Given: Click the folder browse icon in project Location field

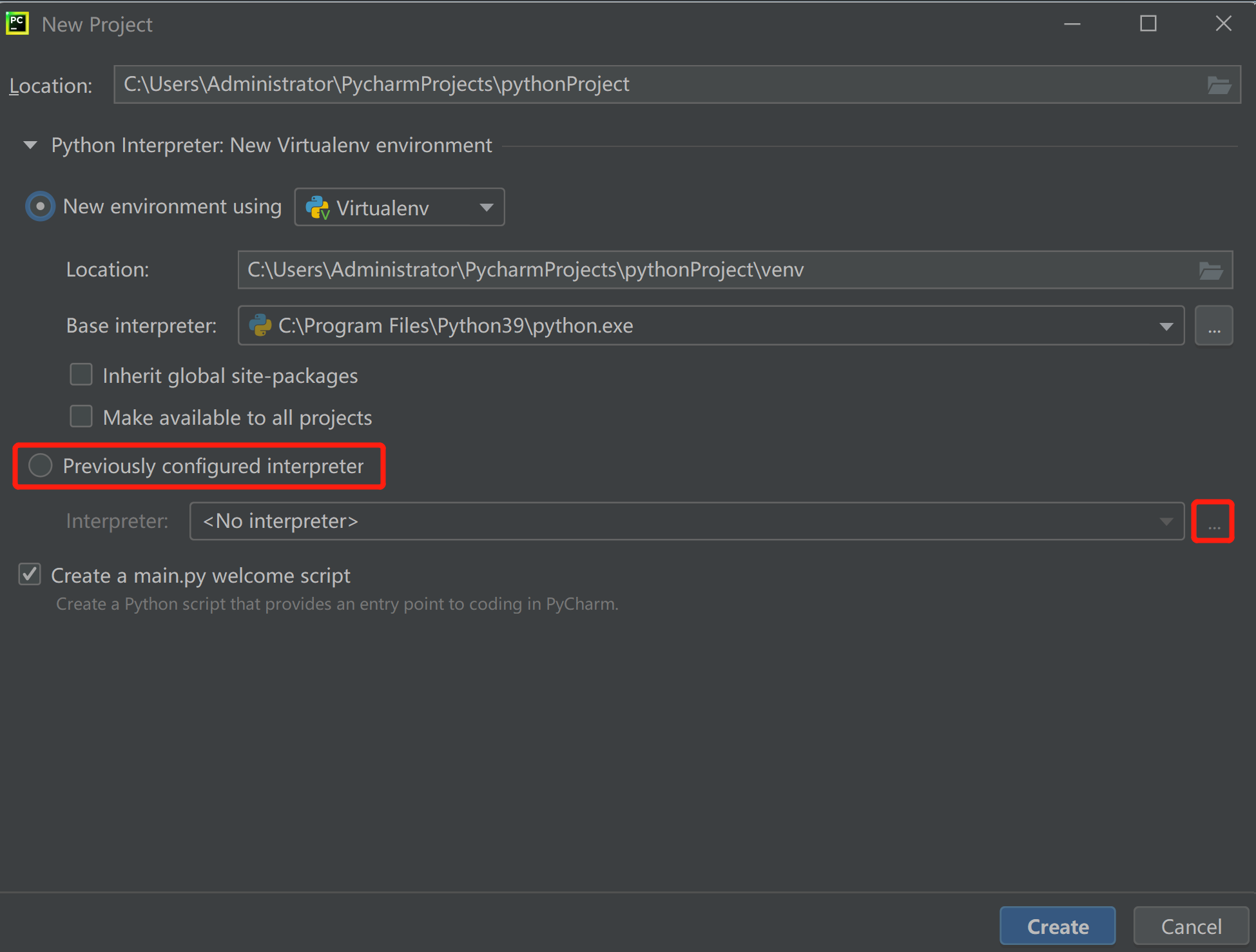Looking at the screenshot, I should tap(1219, 85).
